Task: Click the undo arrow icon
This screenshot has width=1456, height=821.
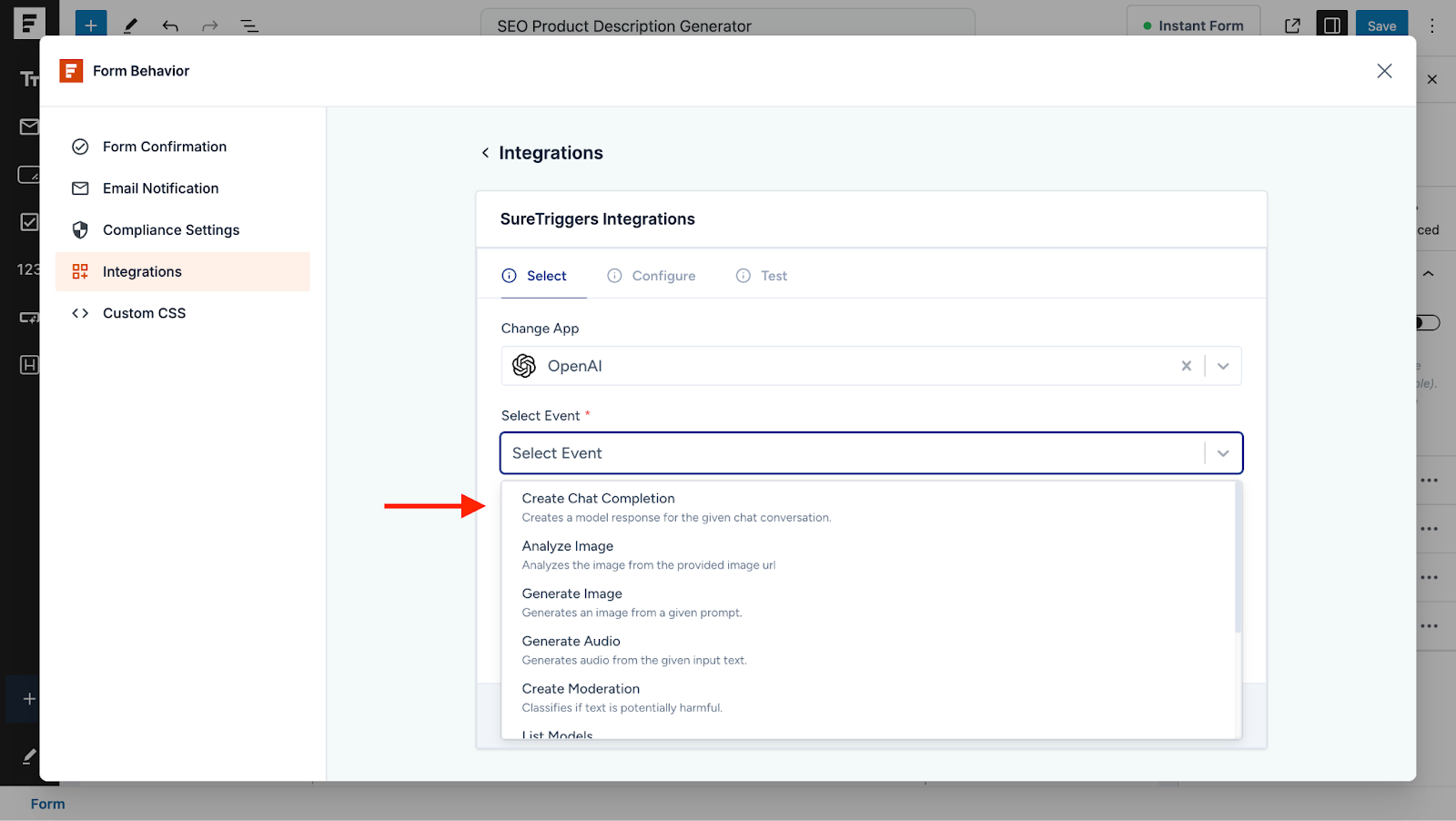Action: tap(170, 25)
